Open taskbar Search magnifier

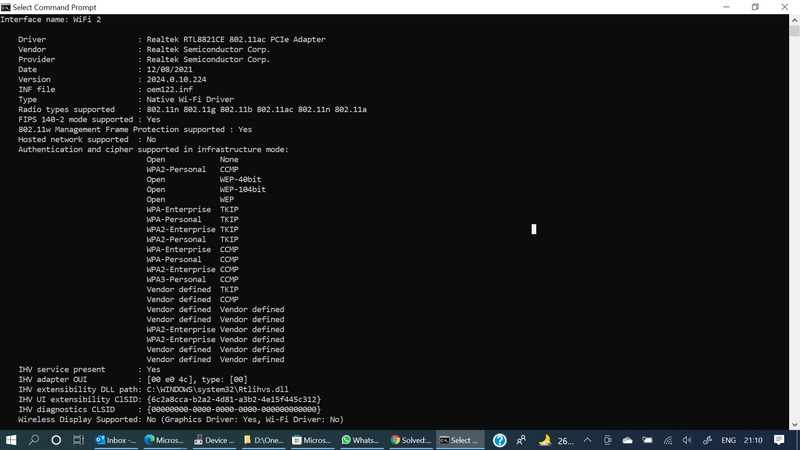coord(34,440)
